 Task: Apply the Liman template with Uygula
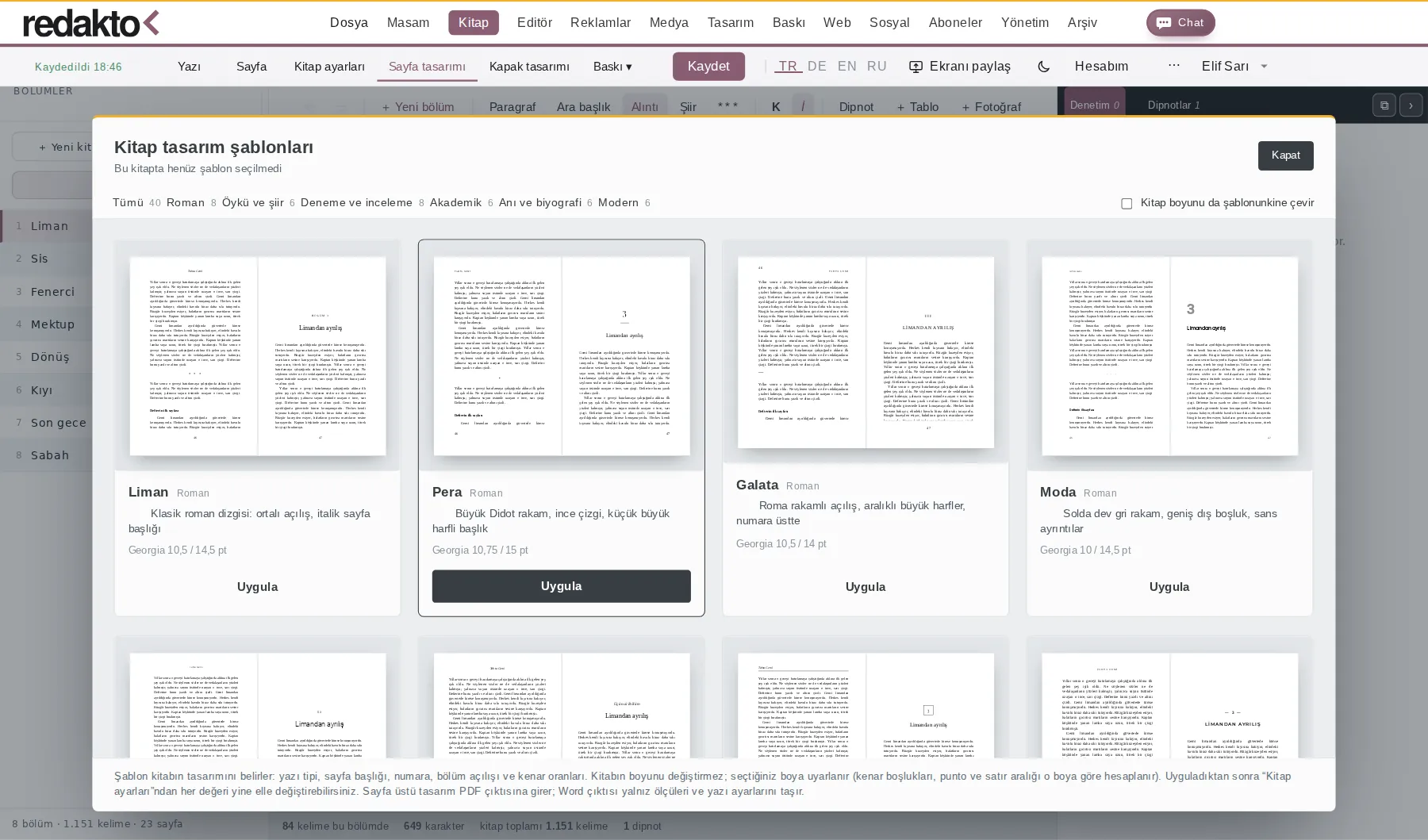pos(258,587)
